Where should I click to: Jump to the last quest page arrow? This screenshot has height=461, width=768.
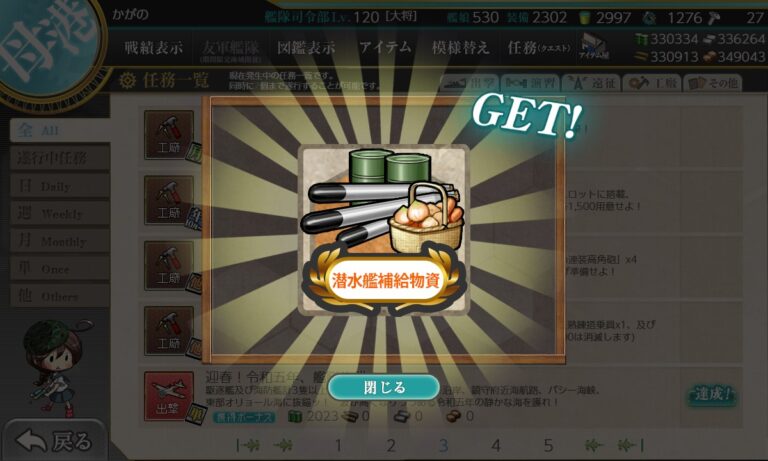point(631,445)
